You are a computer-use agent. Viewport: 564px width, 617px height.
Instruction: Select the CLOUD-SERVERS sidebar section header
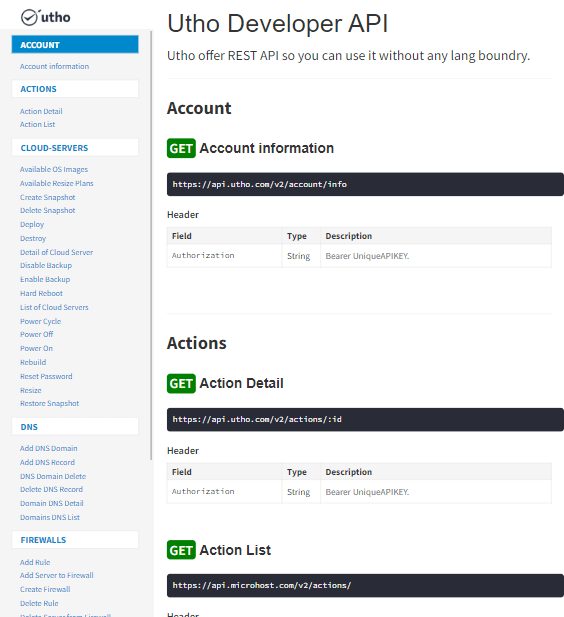(75, 148)
